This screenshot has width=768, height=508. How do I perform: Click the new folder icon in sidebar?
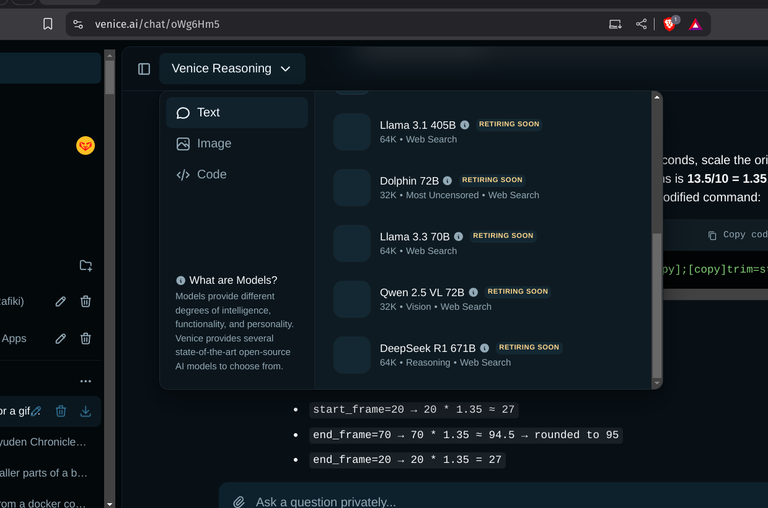pyautogui.click(x=86, y=266)
